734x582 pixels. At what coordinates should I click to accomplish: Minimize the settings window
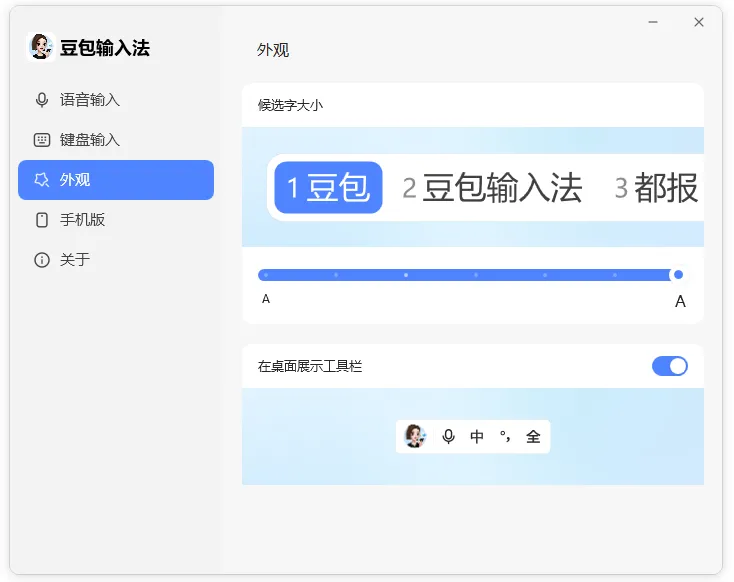point(653,22)
